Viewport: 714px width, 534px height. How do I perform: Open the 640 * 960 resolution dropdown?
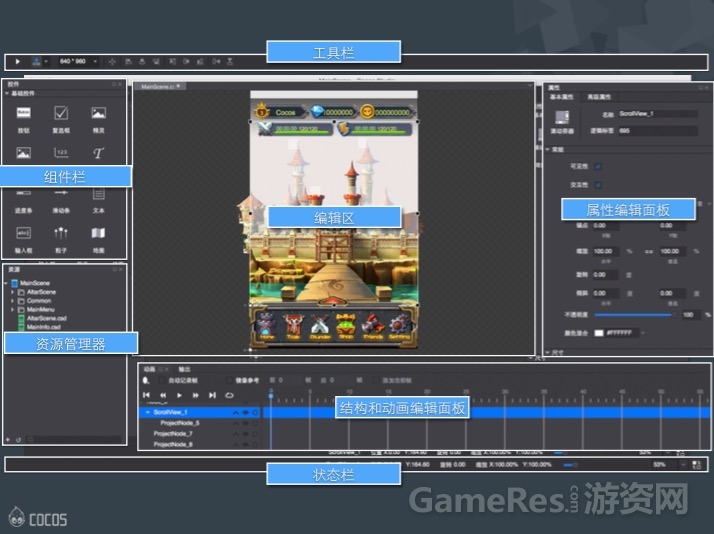[x=95, y=61]
